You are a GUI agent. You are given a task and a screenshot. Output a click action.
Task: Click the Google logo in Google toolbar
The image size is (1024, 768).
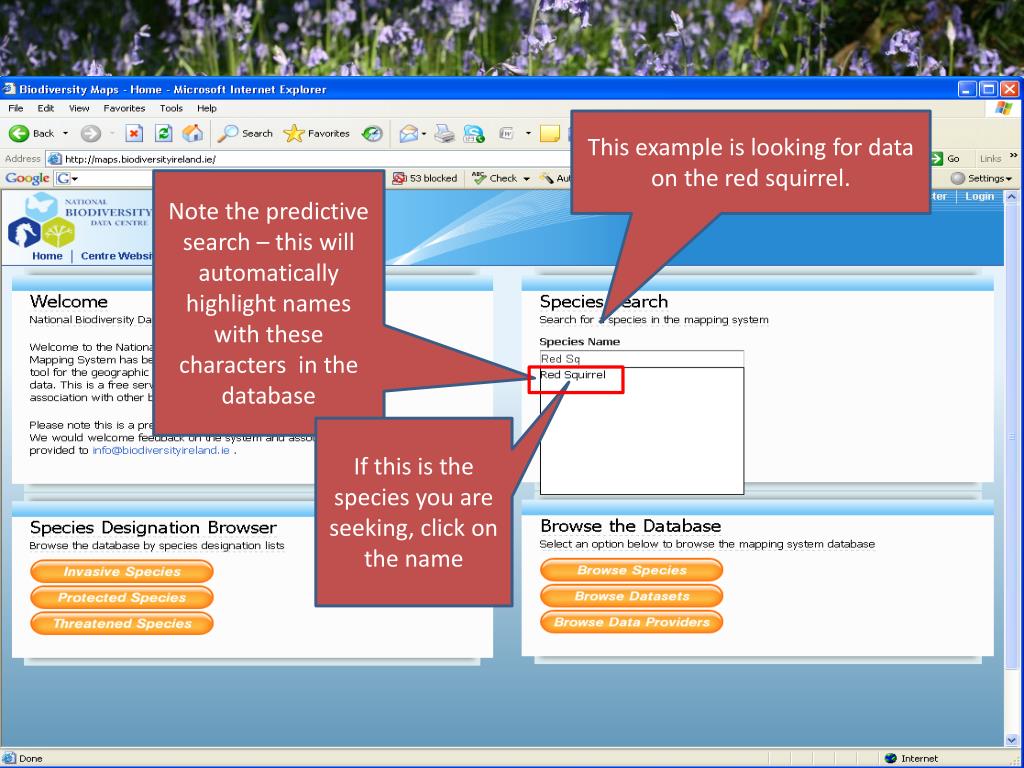27,178
